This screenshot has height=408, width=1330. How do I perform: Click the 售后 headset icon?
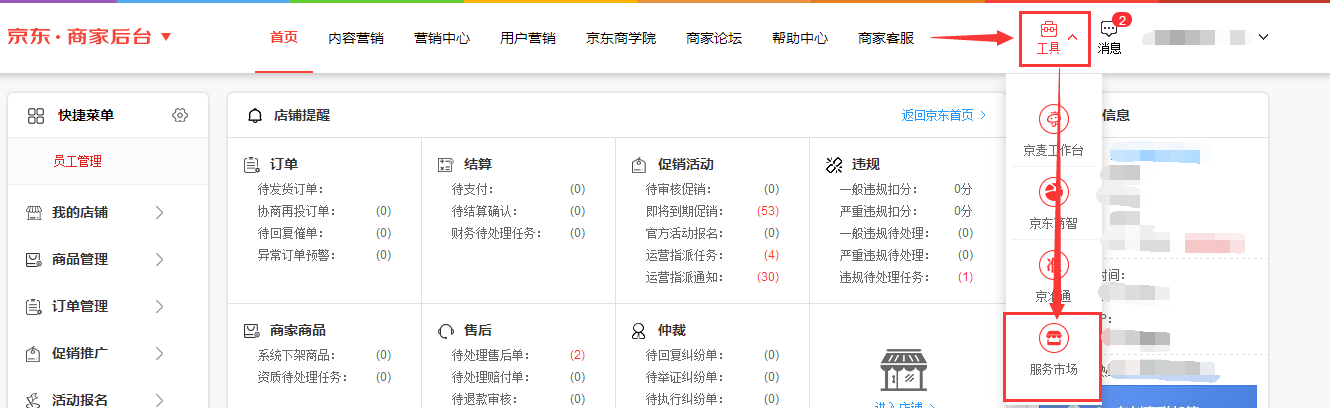point(446,330)
